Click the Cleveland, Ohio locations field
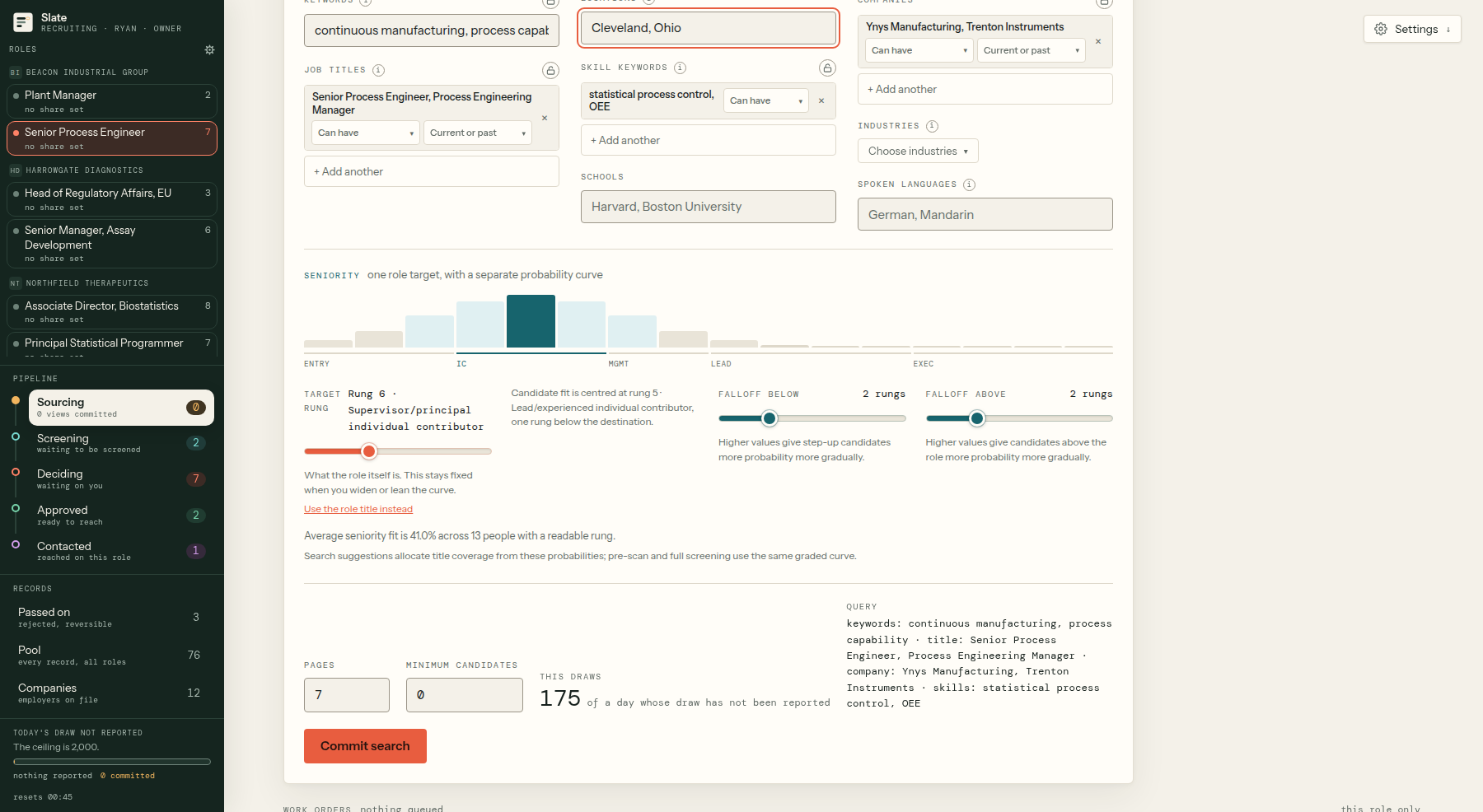The image size is (1483, 812). pyautogui.click(x=709, y=28)
